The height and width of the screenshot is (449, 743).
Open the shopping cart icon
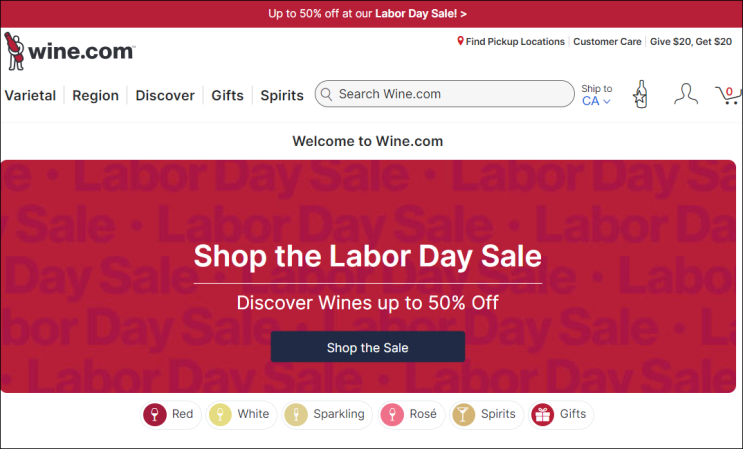coord(727,95)
